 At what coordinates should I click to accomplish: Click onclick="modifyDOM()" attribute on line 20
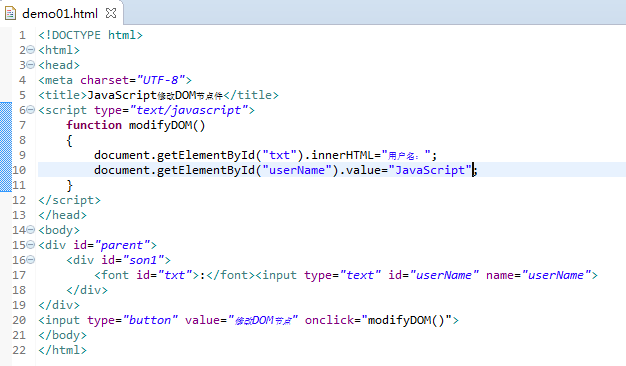point(378,320)
